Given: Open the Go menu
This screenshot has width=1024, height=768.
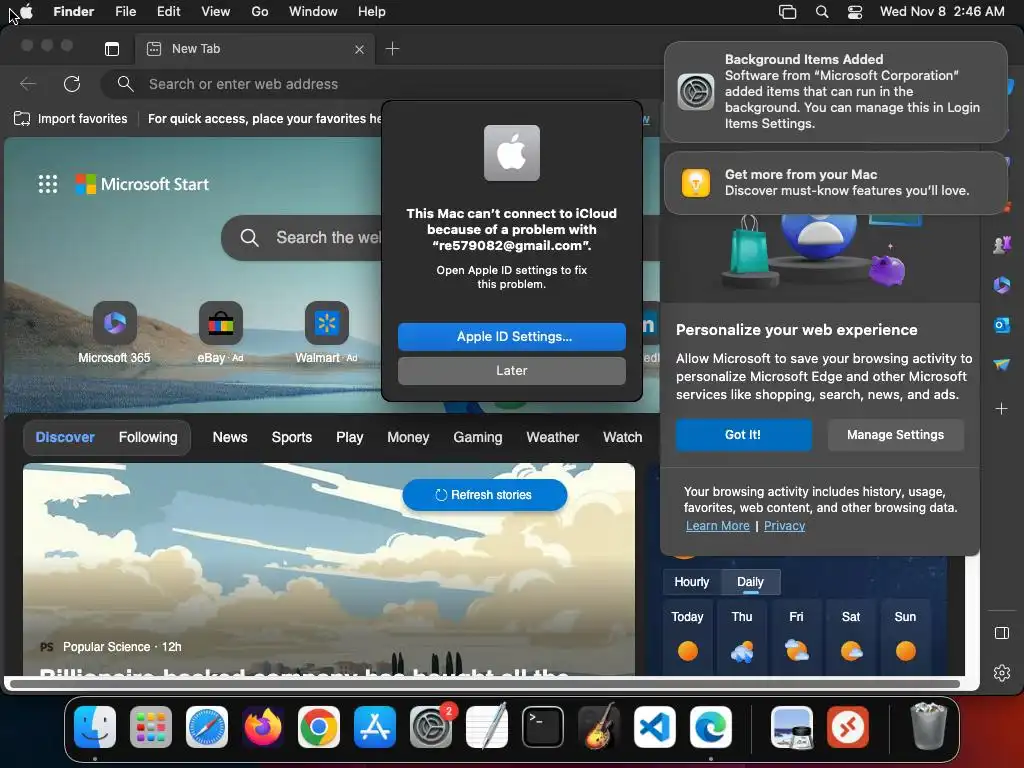Looking at the screenshot, I should coord(260,12).
